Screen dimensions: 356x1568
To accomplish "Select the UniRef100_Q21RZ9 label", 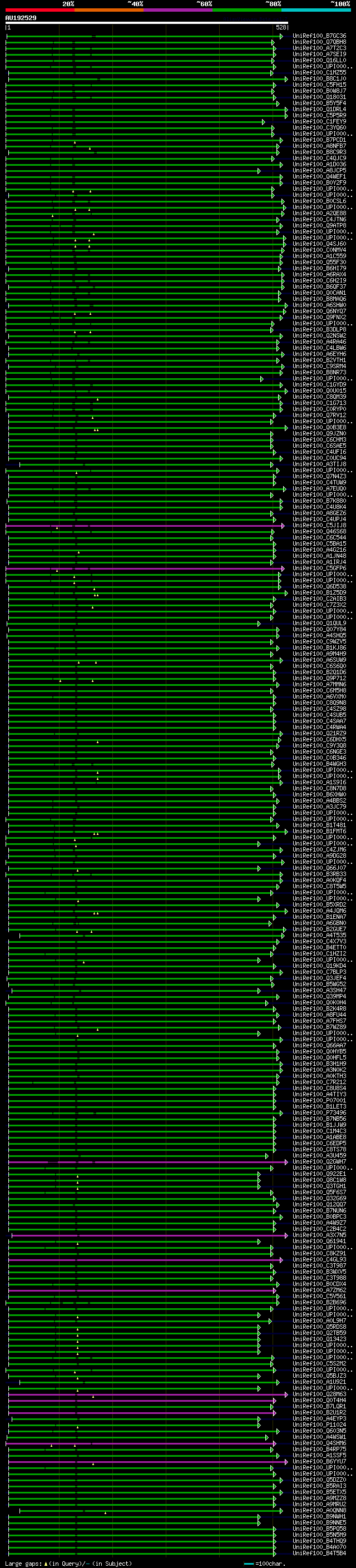I will 319,734.
